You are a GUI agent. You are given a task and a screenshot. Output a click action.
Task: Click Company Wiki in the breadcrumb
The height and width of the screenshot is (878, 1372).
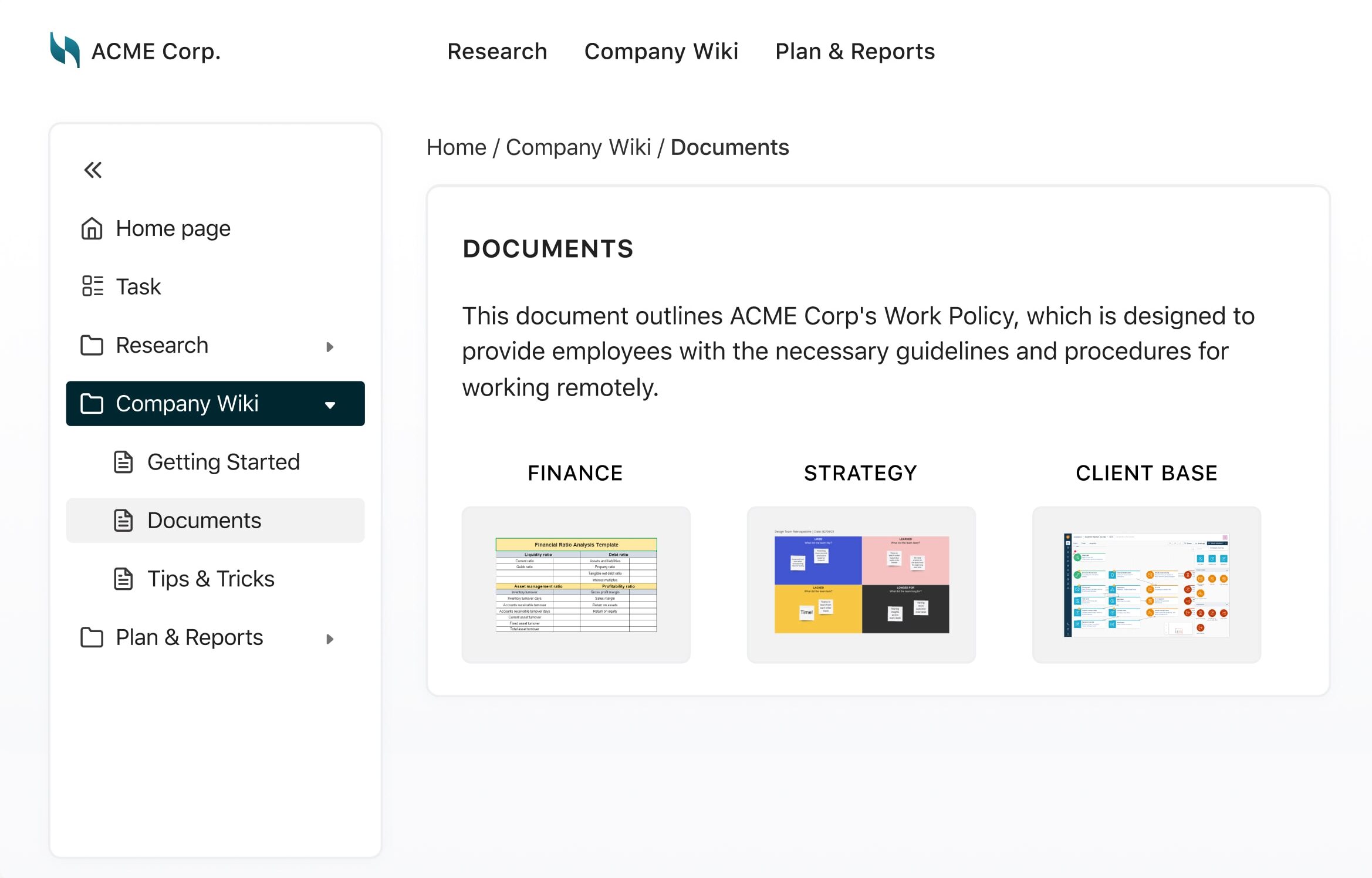[579, 147]
